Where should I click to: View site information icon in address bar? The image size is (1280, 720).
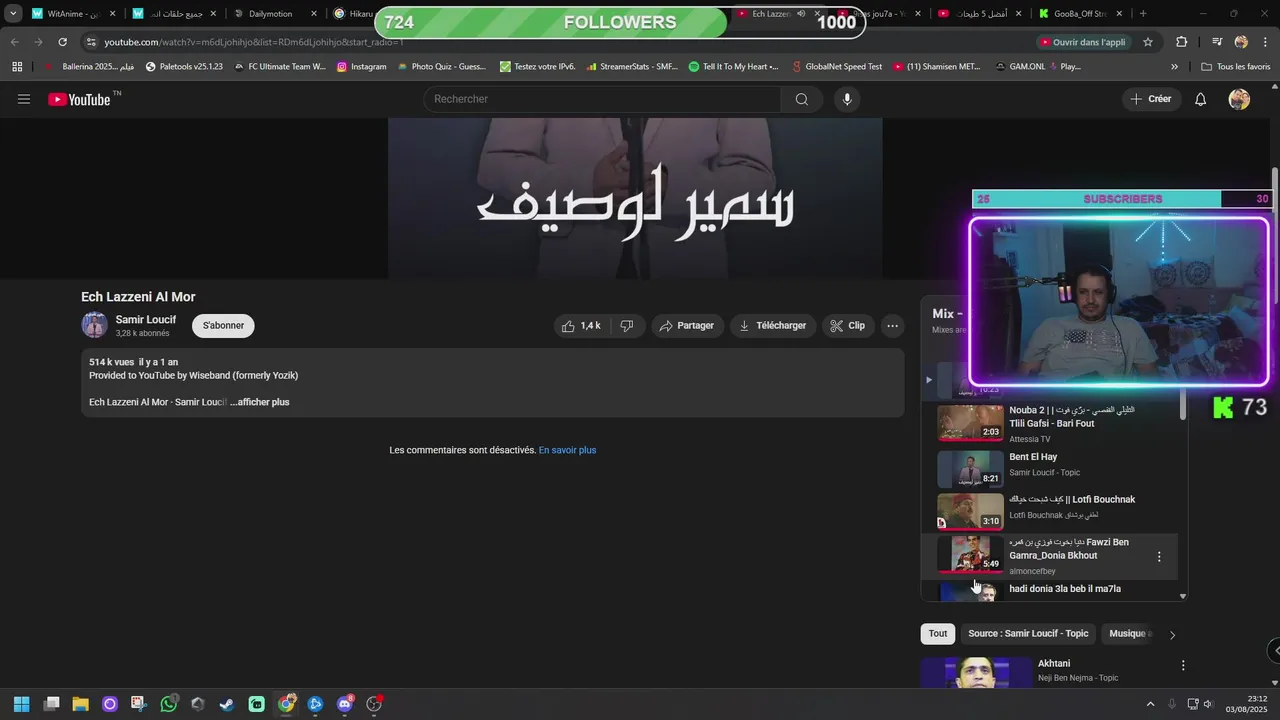[x=91, y=42]
